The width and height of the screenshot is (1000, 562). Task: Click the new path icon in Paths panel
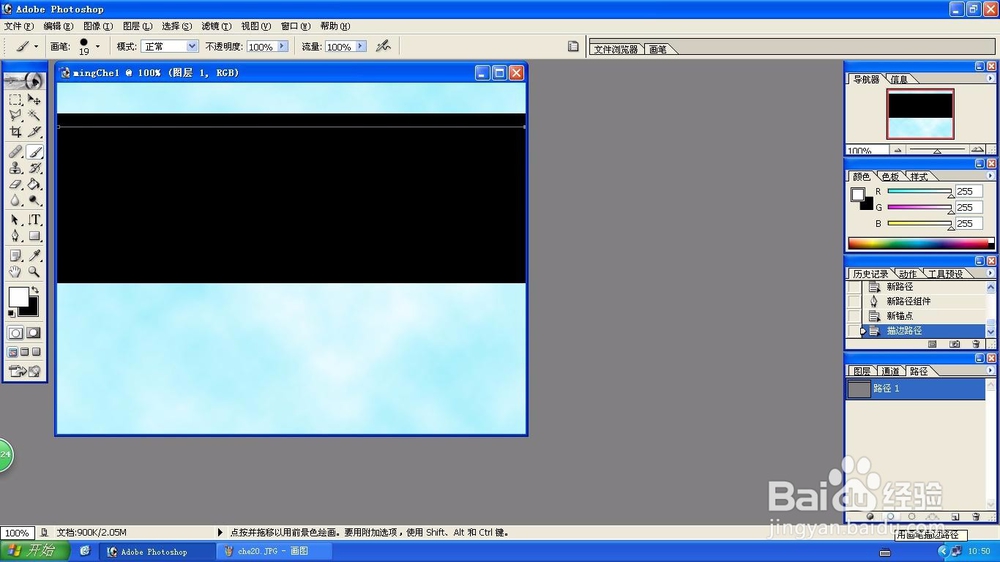tap(955, 517)
